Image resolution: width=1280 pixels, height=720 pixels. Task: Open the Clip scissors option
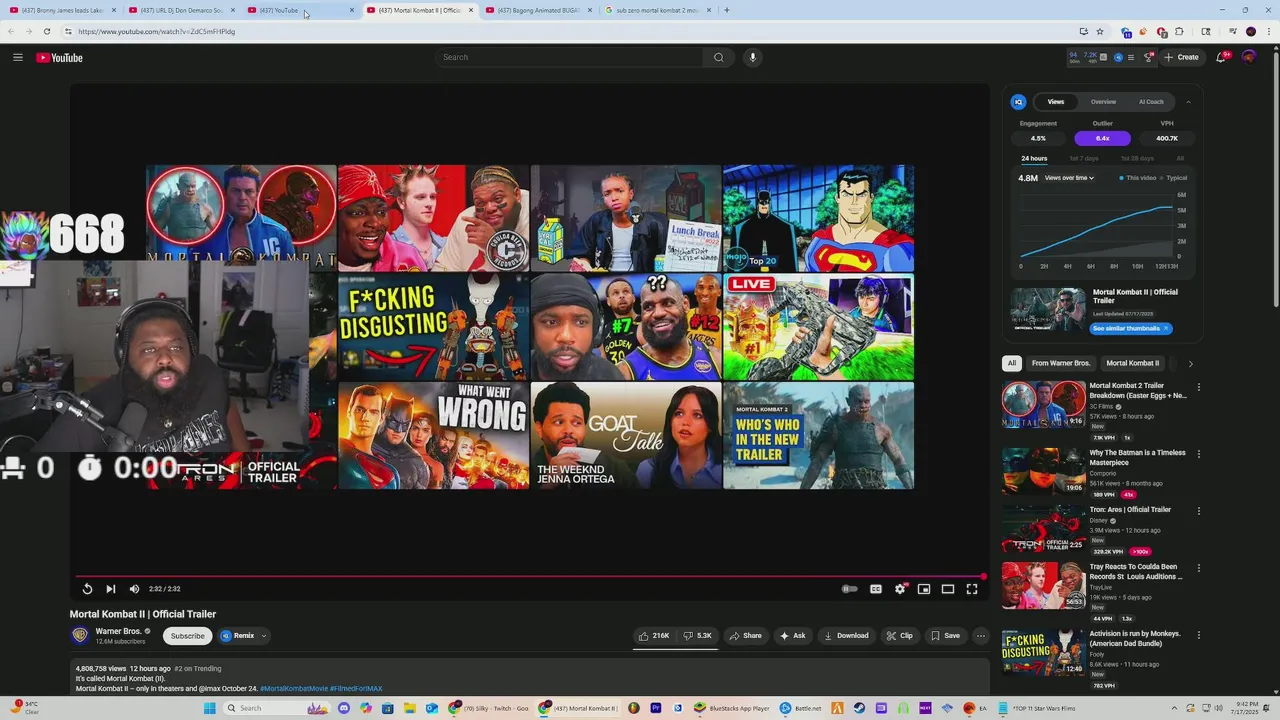pyautogui.click(x=899, y=635)
